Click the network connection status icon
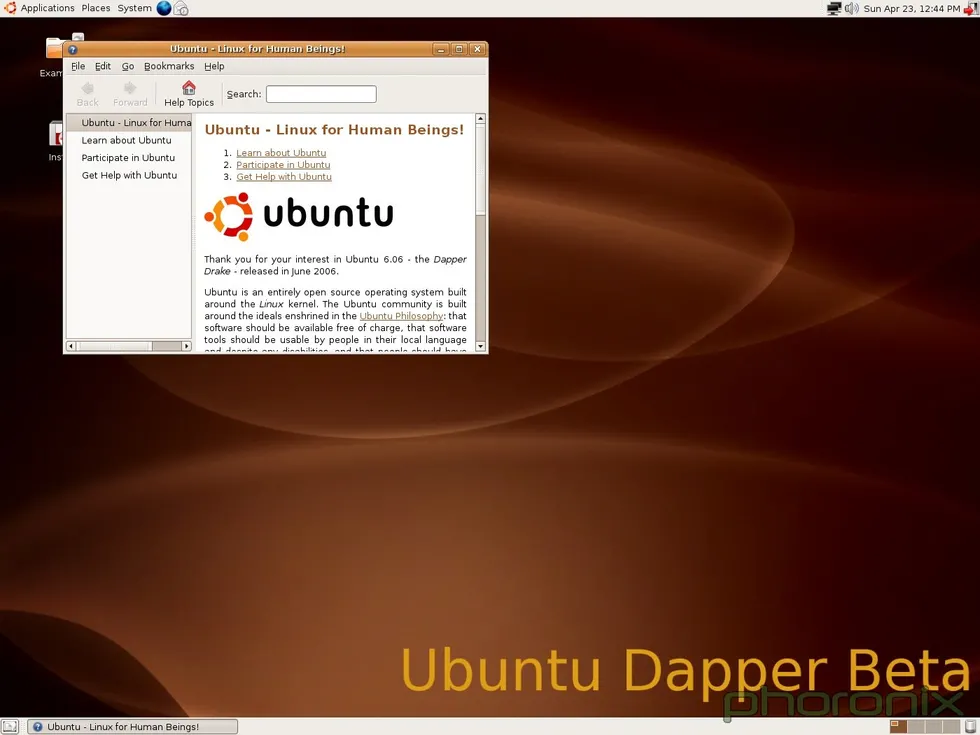 click(x=834, y=8)
